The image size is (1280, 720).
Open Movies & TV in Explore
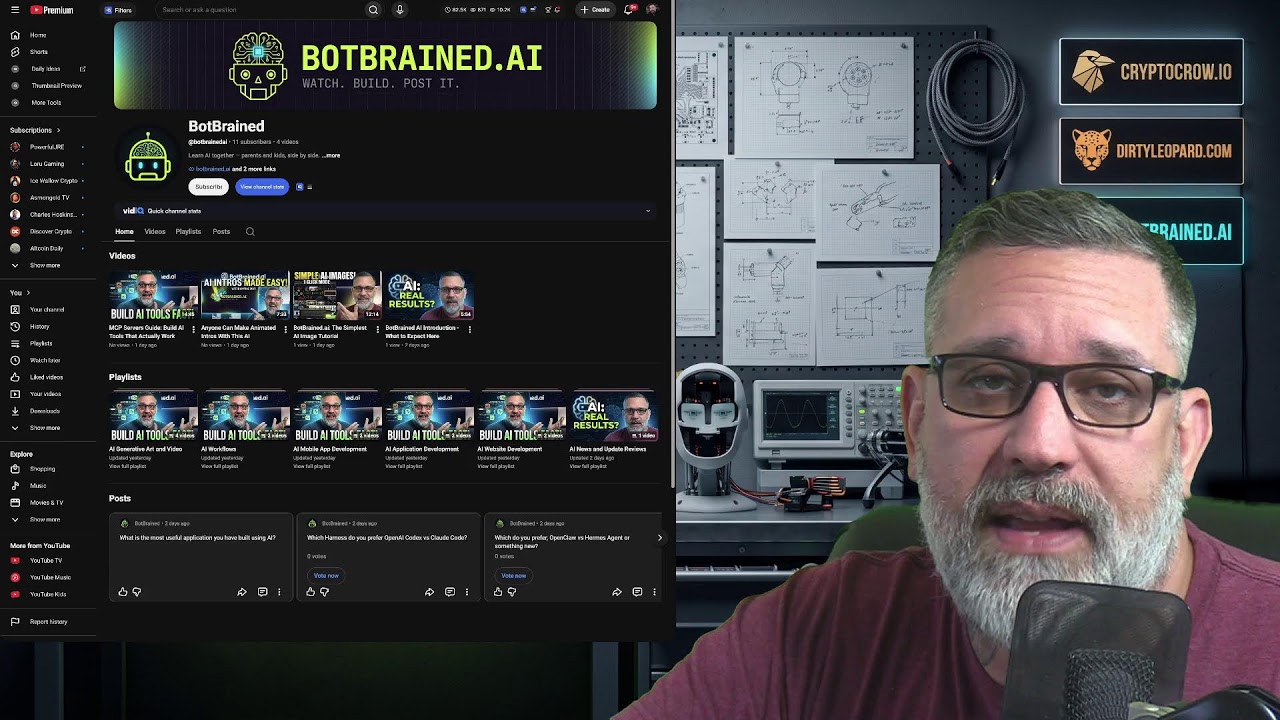45,502
